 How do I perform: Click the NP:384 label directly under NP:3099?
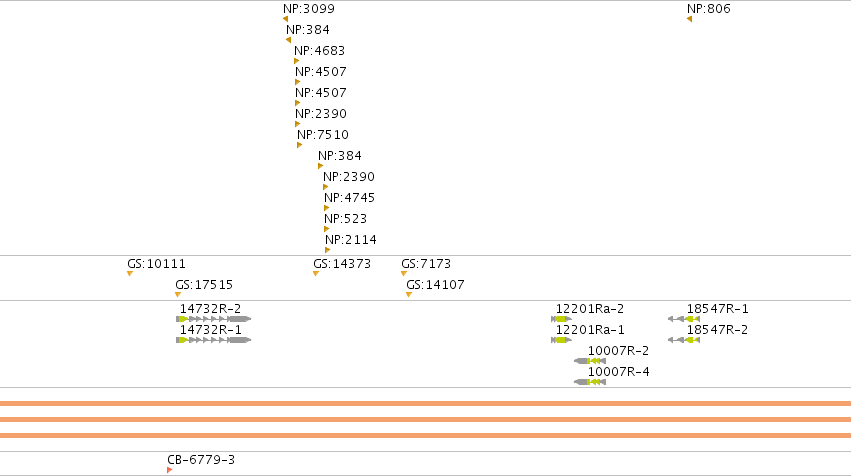308,30
